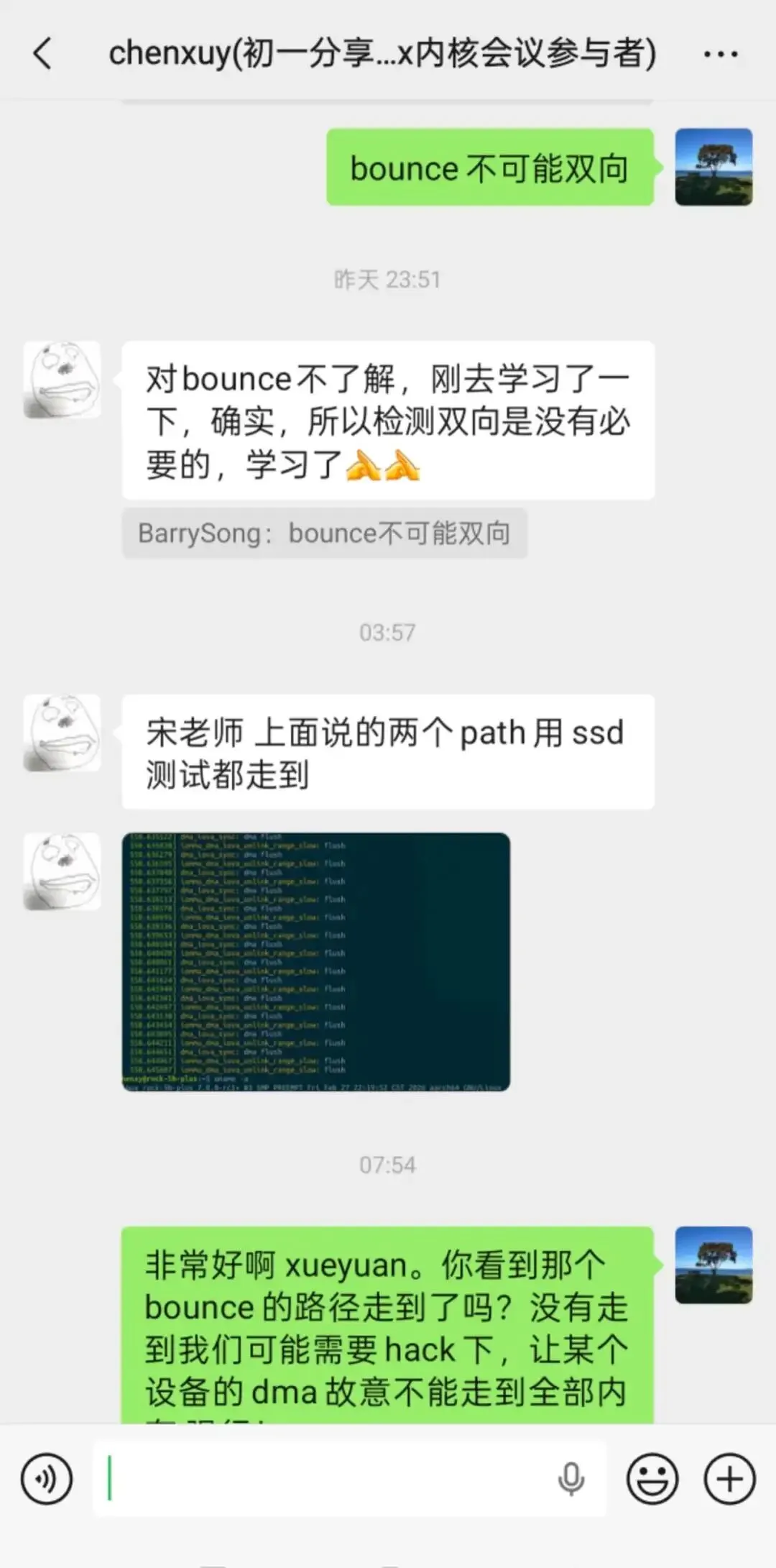The width and height of the screenshot is (776, 1568).
Task: Tap tree avatar beside 非常好啊 xueyuan message
Action: point(713,1265)
